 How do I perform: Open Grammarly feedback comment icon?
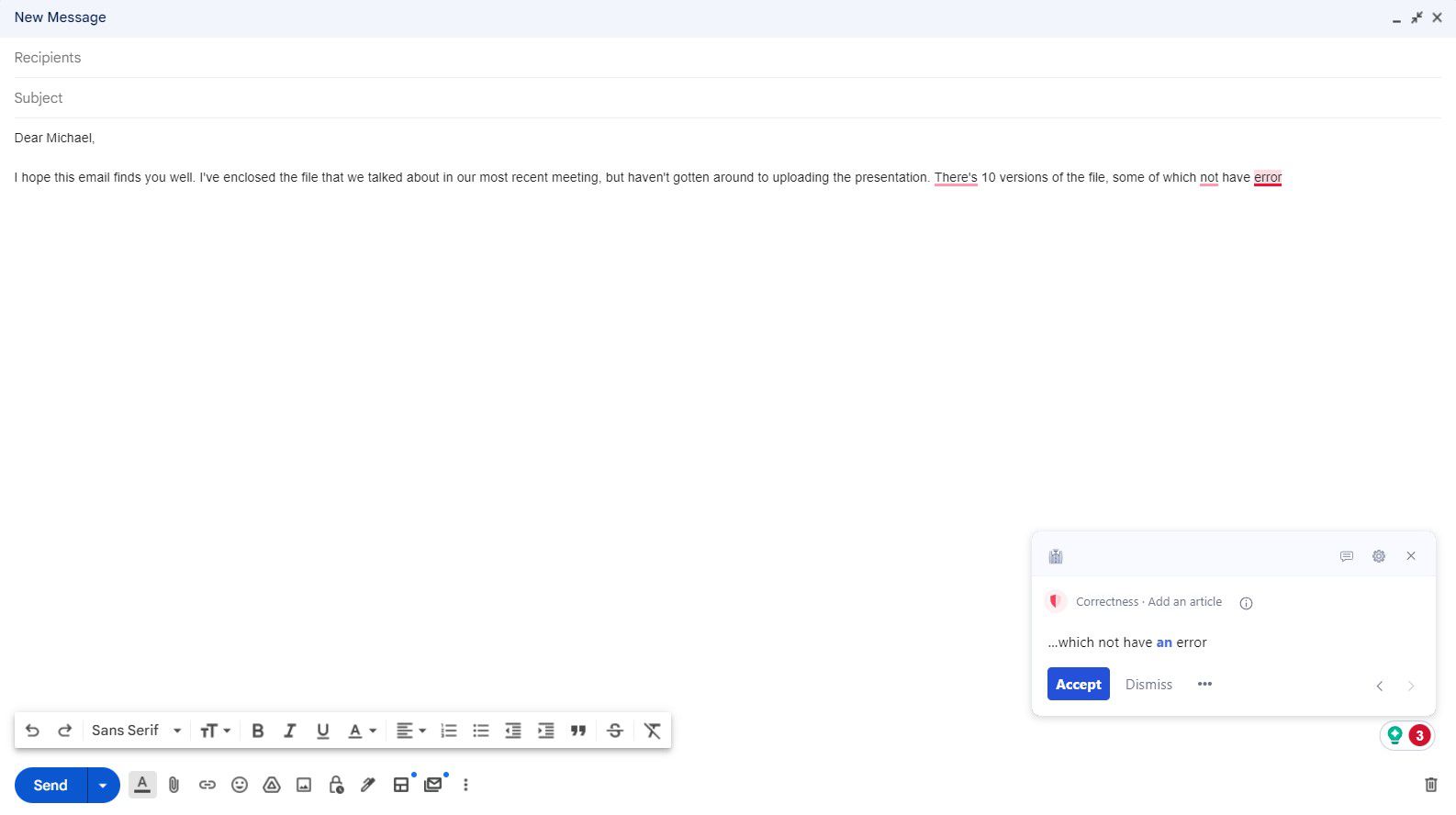(x=1347, y=556)
